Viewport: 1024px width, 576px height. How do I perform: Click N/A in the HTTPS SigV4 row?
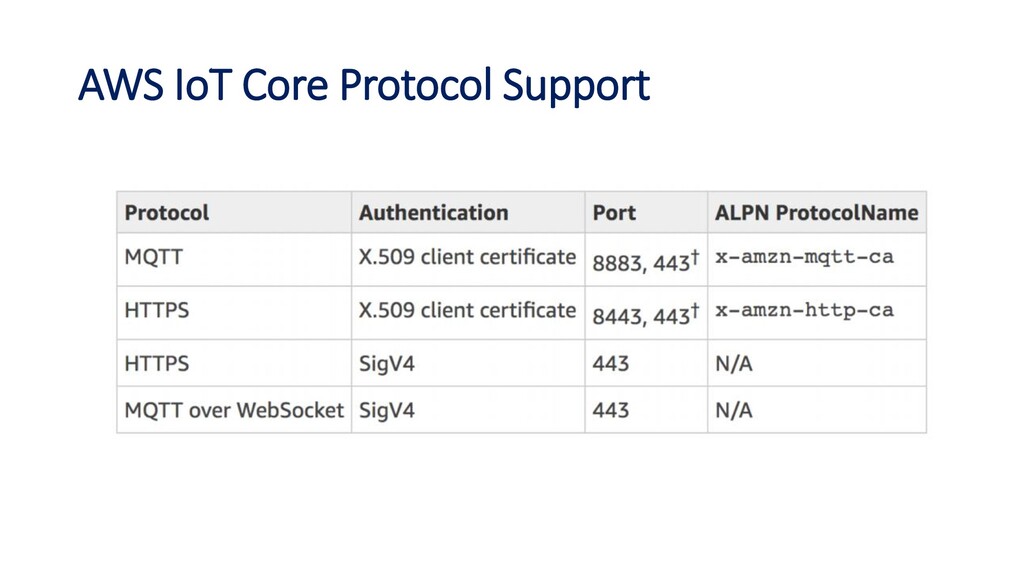(733, 364)
